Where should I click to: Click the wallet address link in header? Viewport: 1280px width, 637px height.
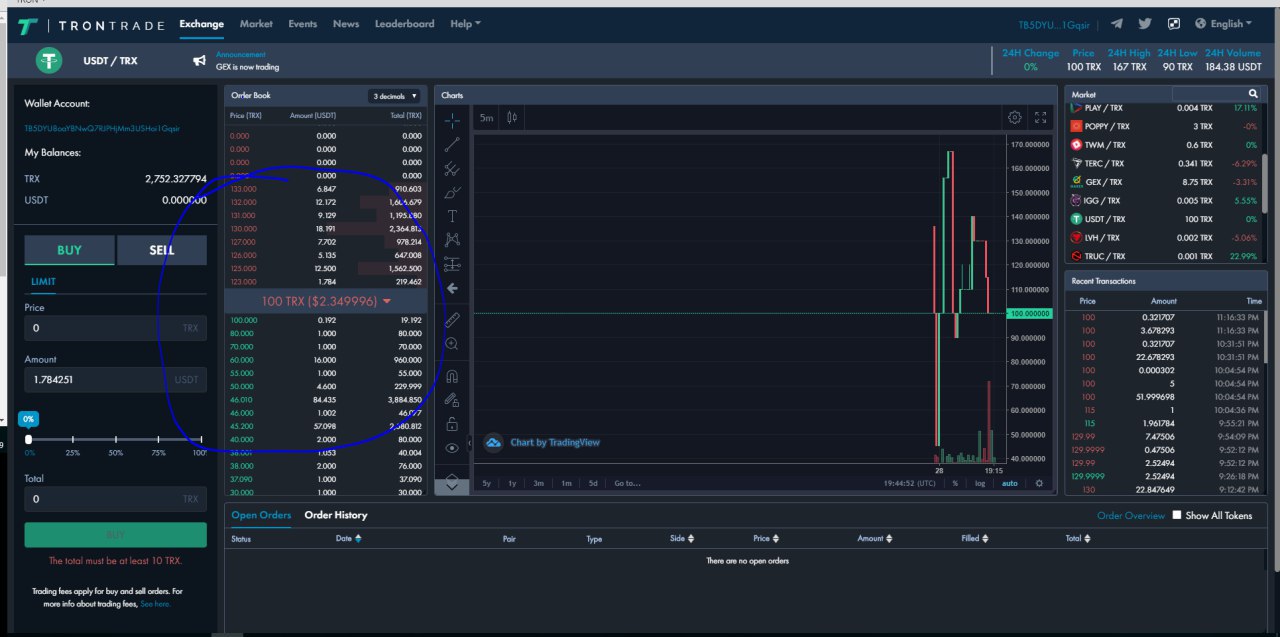[x=1054, y=24]
